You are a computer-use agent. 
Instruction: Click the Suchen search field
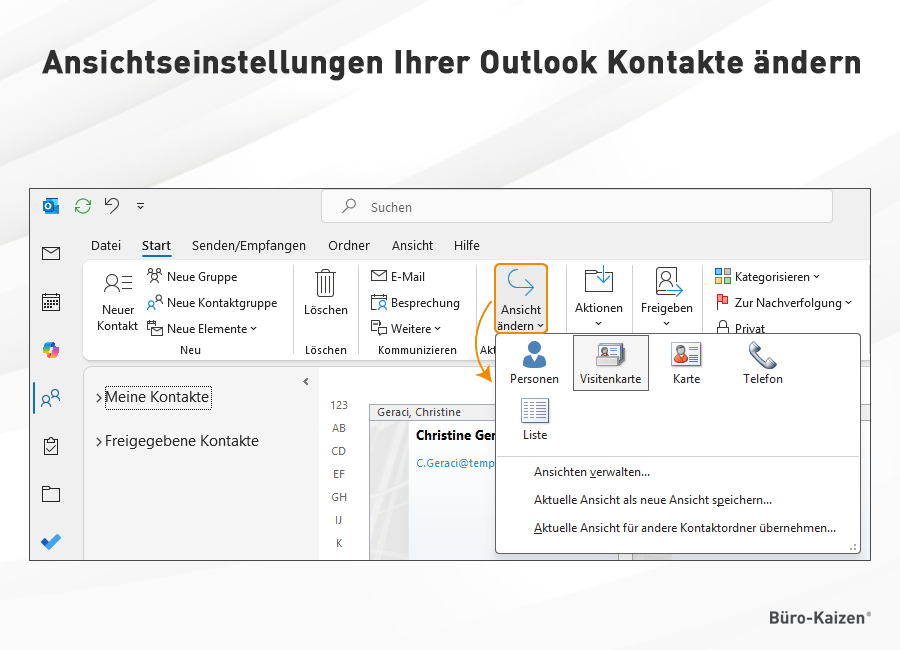(576, 207)
